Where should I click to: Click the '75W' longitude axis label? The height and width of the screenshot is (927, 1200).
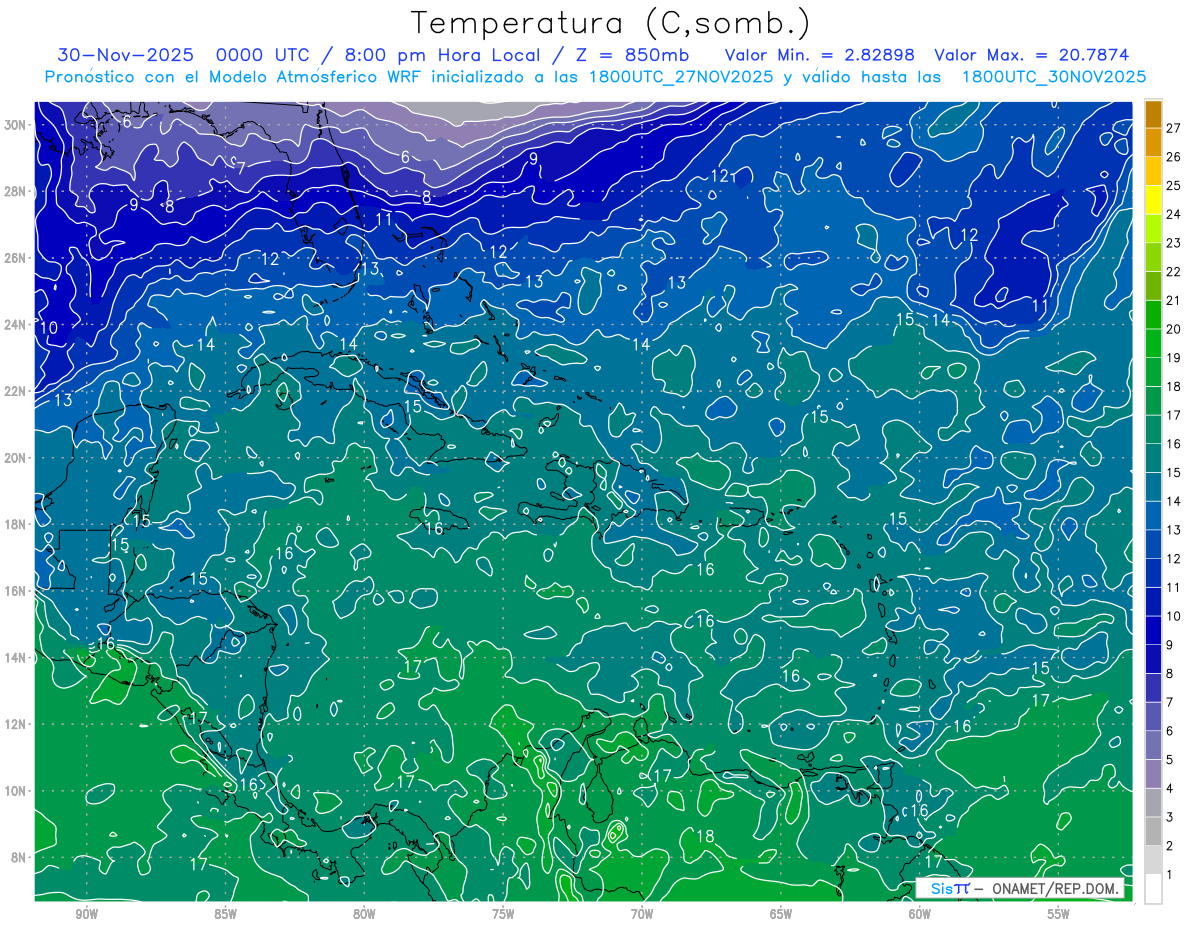503,914
